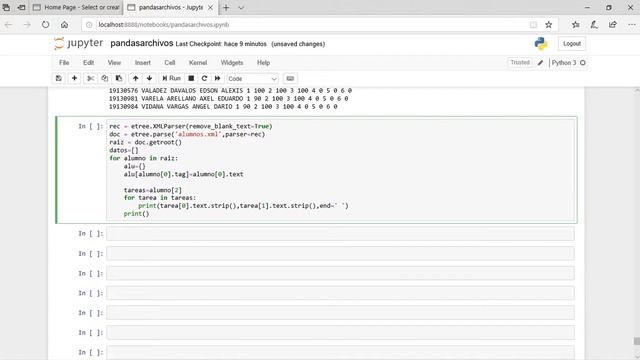
Task: Open a new browser tab
Action: (226, 8)
